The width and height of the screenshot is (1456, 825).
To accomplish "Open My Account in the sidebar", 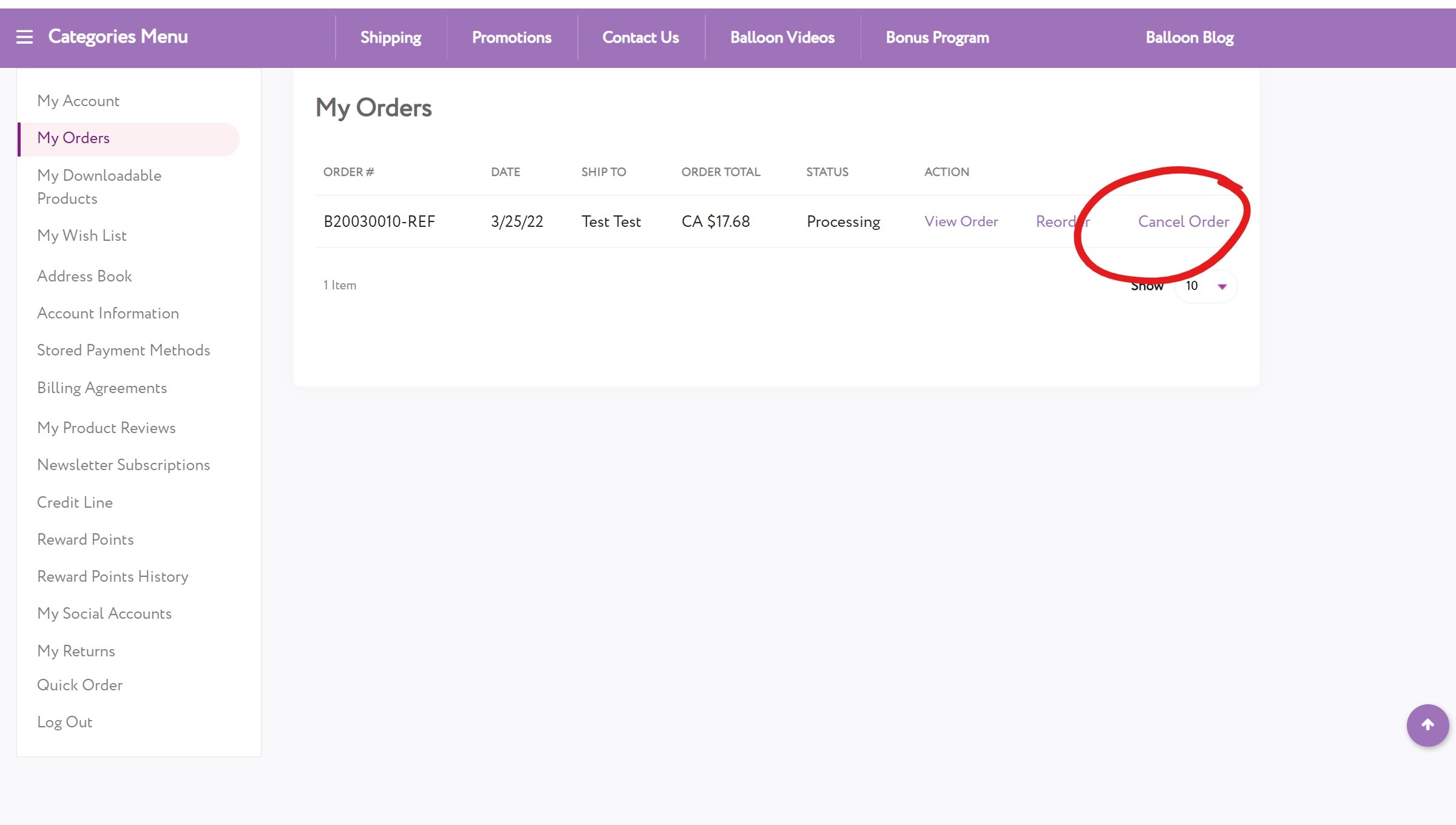I will pos(78,101).
